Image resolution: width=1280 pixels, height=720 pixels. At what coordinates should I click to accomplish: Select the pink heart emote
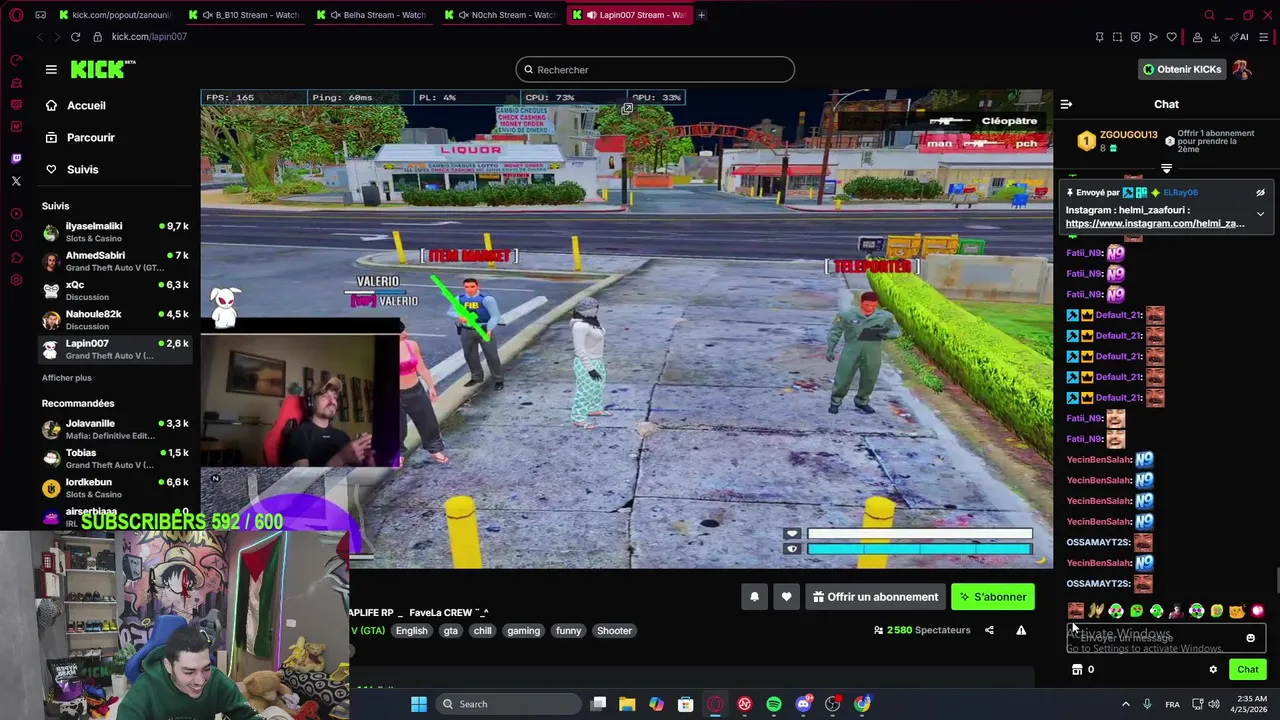(1257, 611)
